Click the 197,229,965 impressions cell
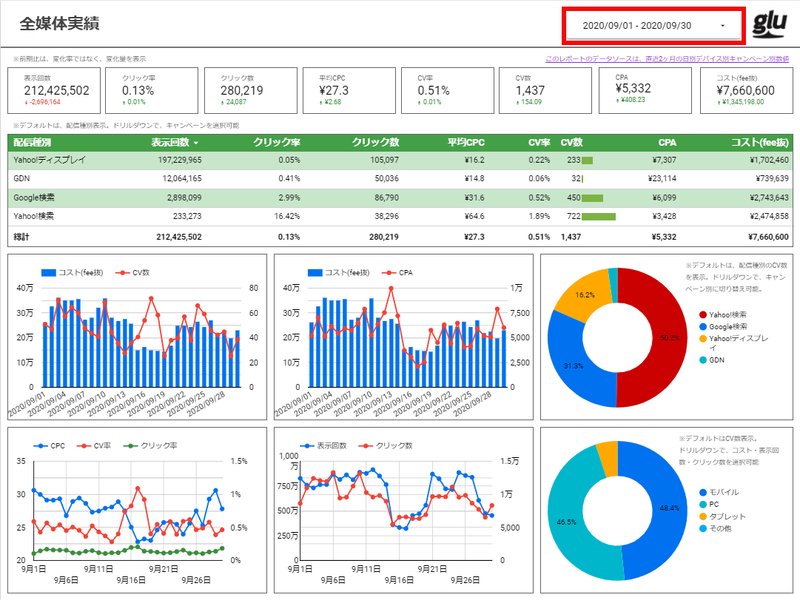The width and height of the screenshot is (800, 600). [x=180, y=160]
